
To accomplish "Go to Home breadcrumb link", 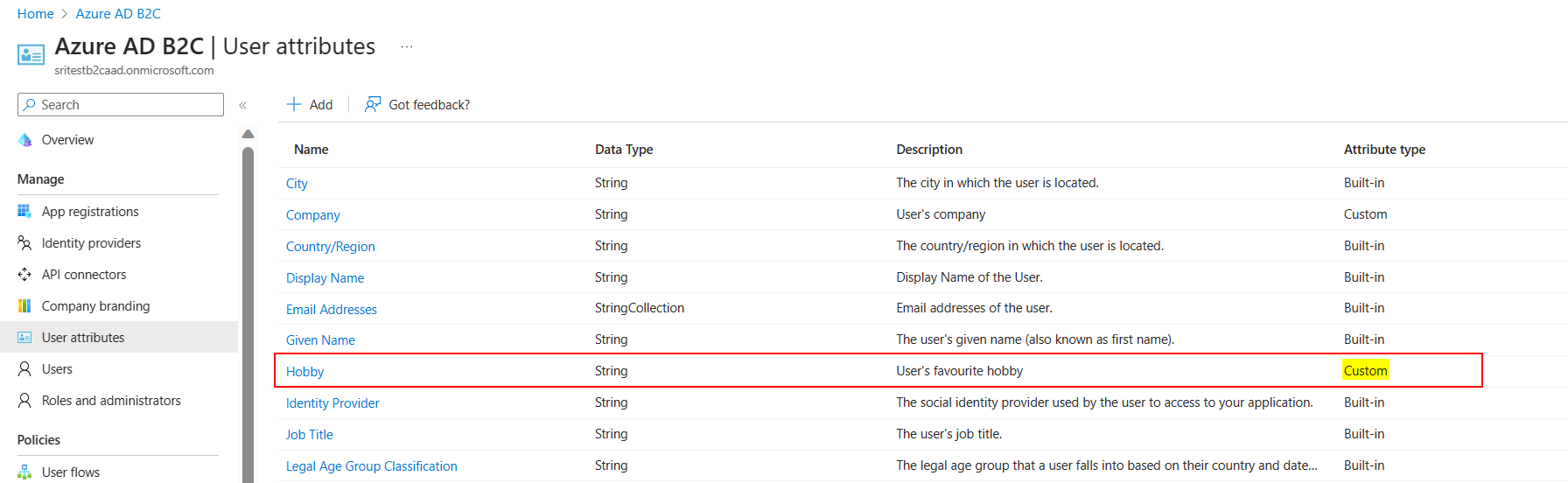I will (x=35, y=14).
